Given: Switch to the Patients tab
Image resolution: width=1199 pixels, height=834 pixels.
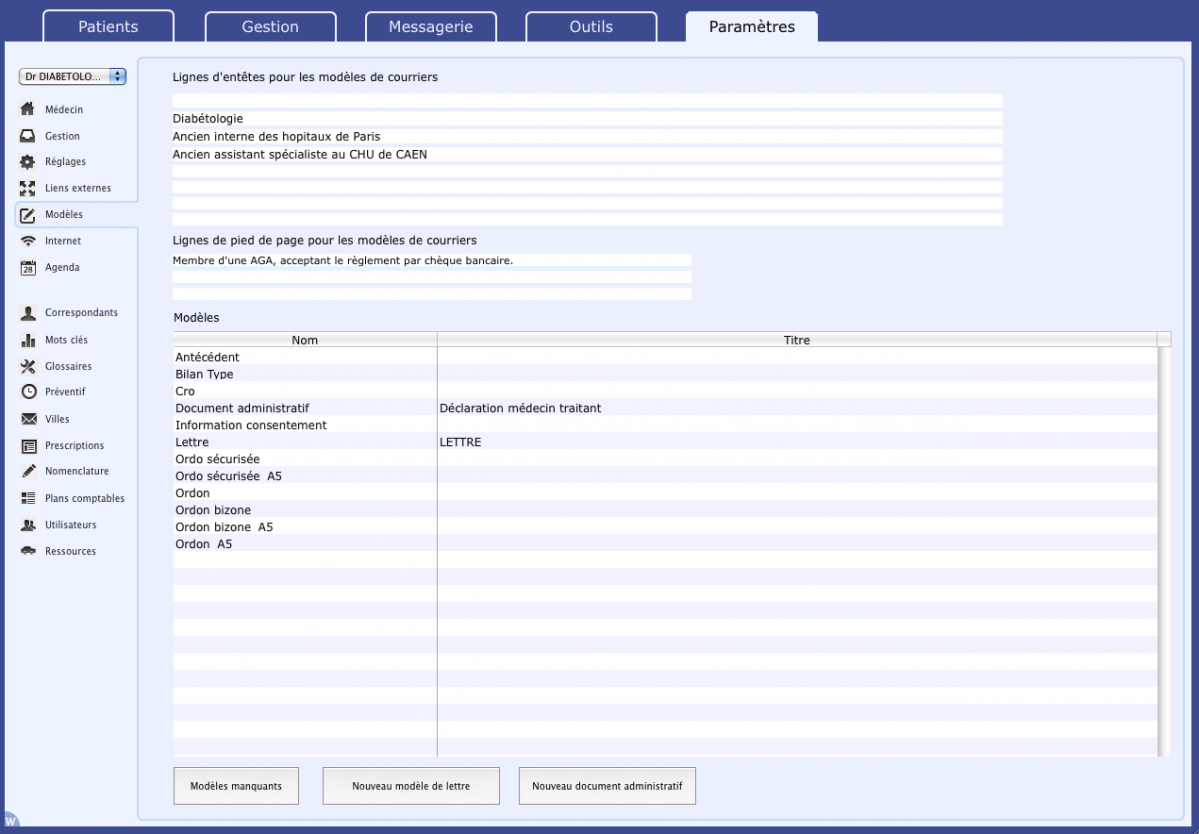Looking at the screenshot, I should point(108,27).
